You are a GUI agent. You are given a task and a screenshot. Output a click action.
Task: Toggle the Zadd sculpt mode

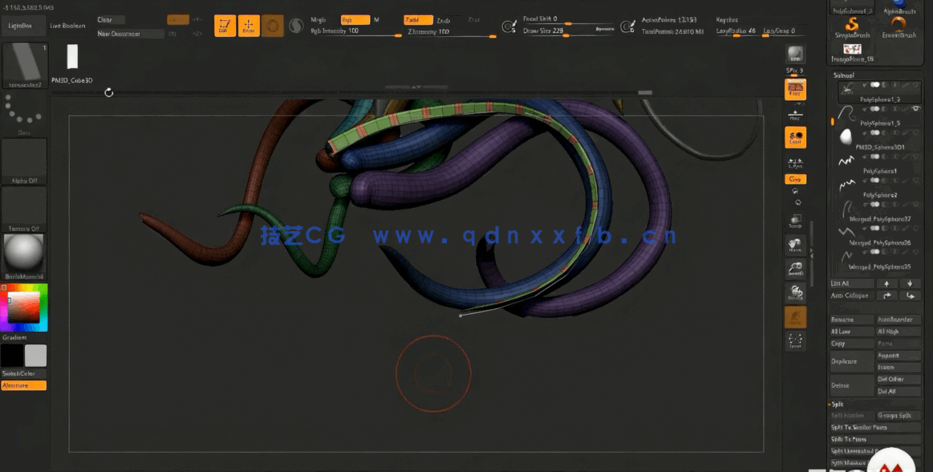click(418, 20)
